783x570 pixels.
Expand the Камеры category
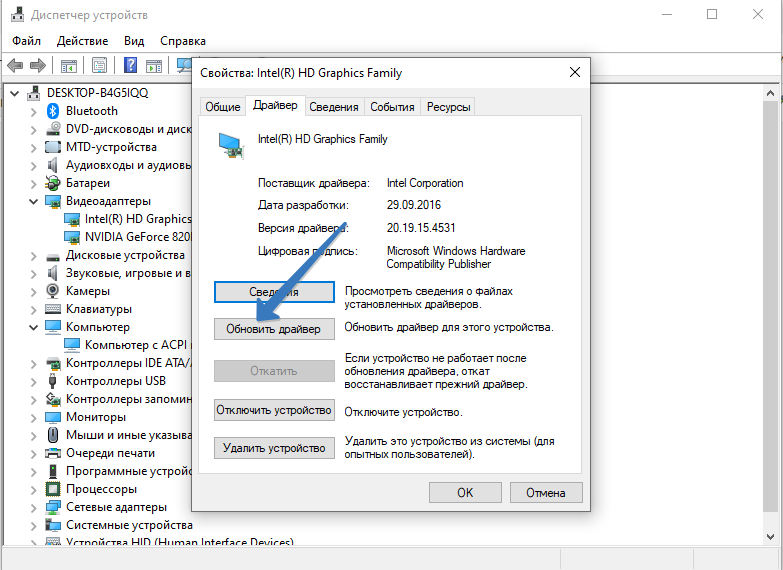[33, 291]
